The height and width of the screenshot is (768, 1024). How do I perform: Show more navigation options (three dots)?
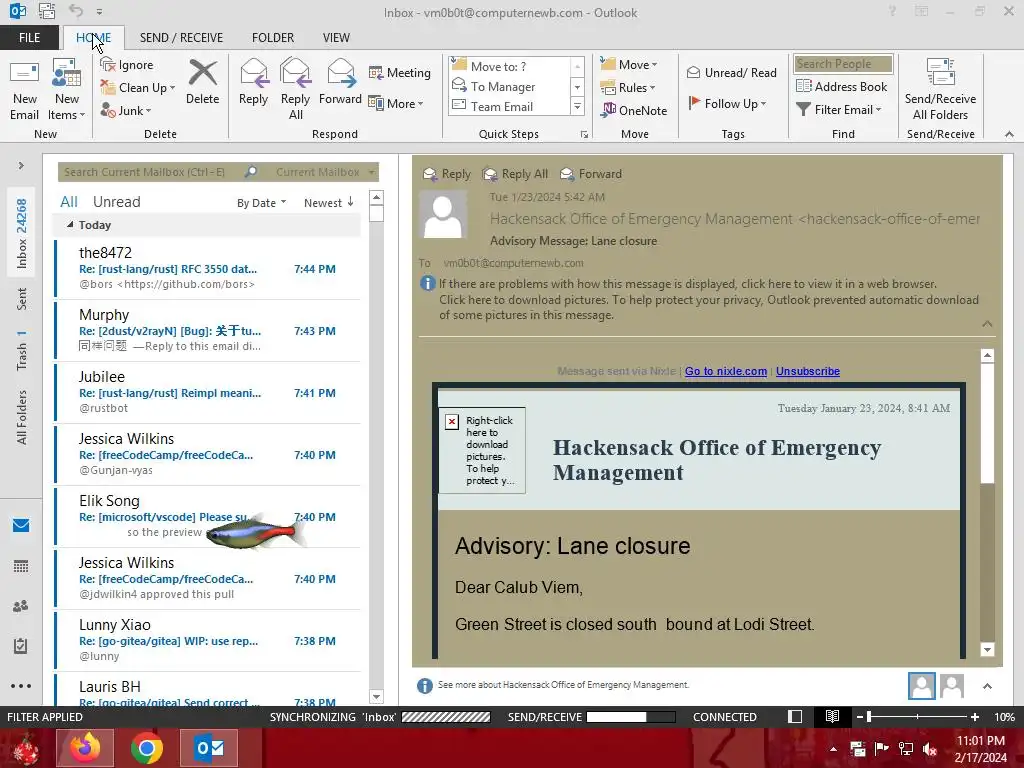pyautogui.click(x=21, y=686)
